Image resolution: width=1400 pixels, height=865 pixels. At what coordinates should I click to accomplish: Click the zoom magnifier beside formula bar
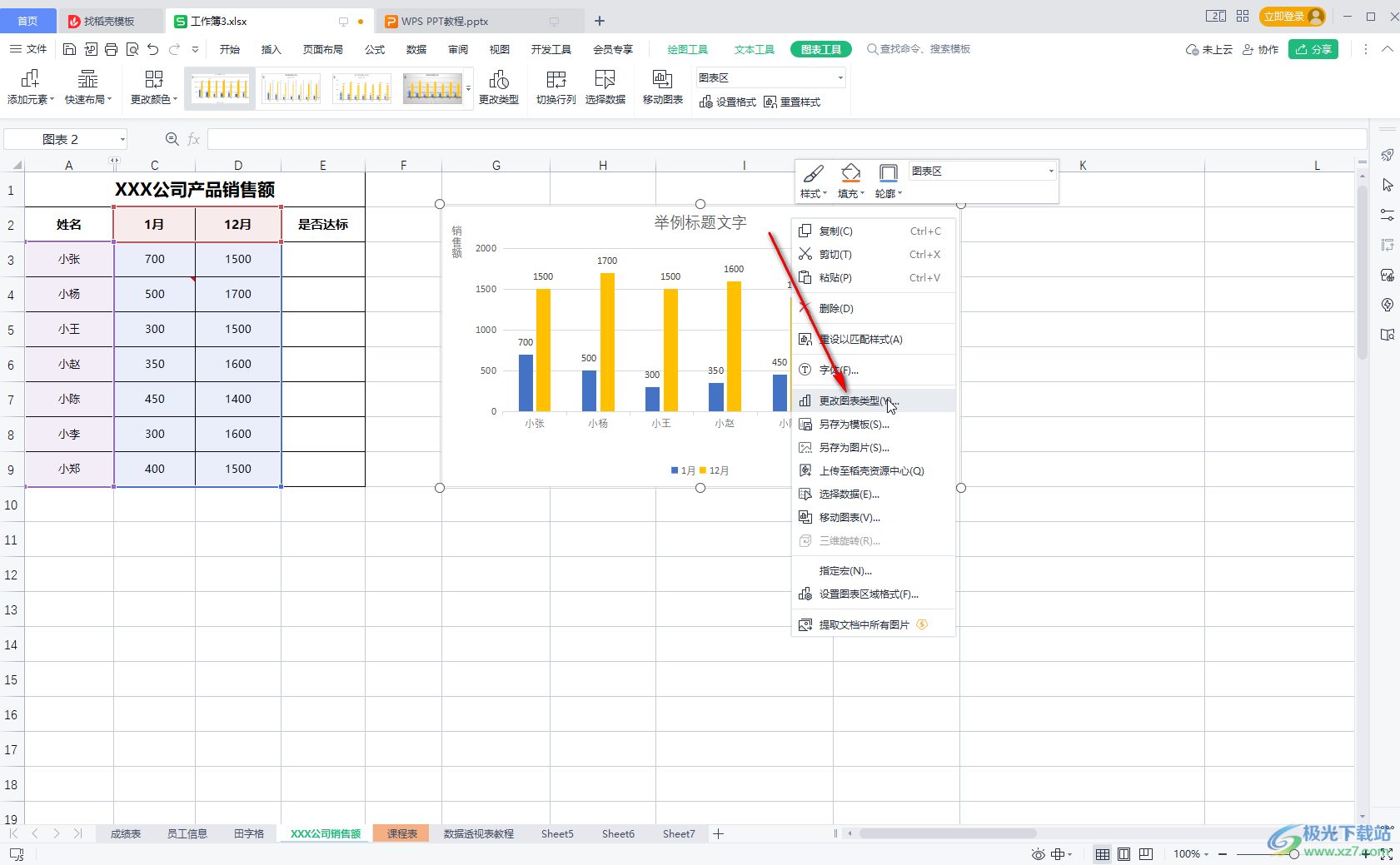[x=172, y=139]
